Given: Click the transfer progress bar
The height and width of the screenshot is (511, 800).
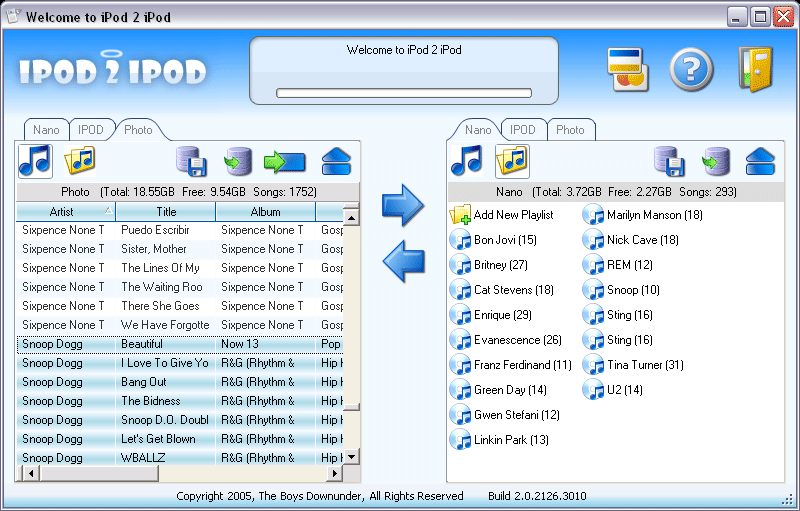Looking at the screenshot, I should coord(404,93).
